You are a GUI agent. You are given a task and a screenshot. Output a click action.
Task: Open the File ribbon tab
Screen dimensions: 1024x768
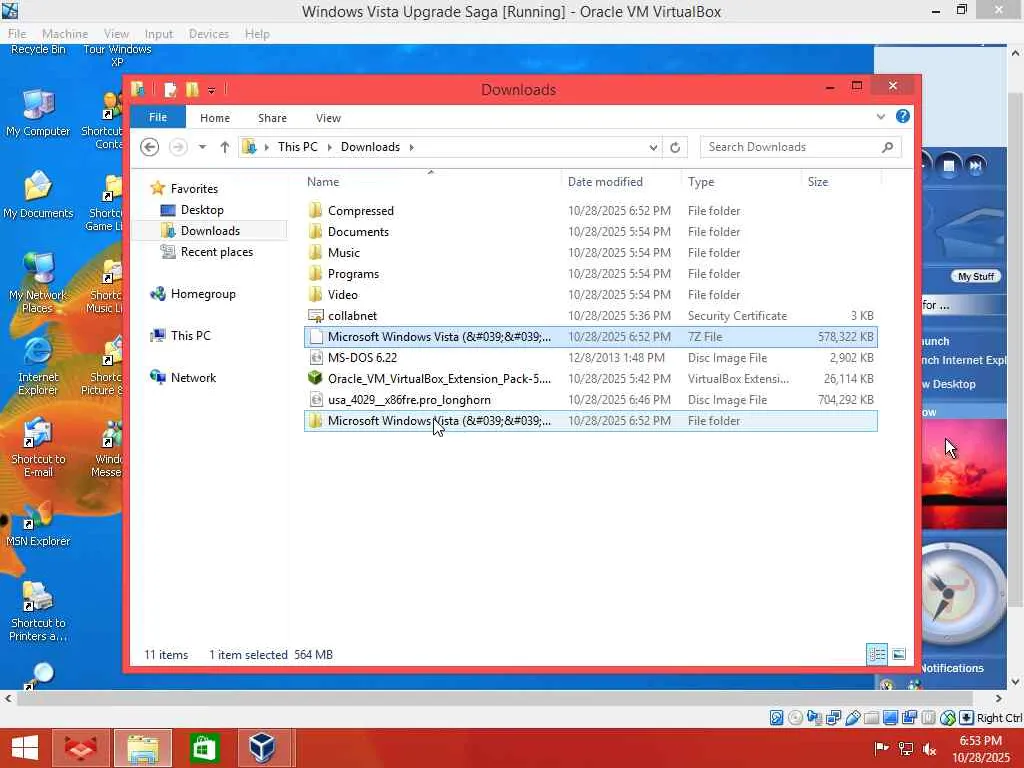point(157,117)
